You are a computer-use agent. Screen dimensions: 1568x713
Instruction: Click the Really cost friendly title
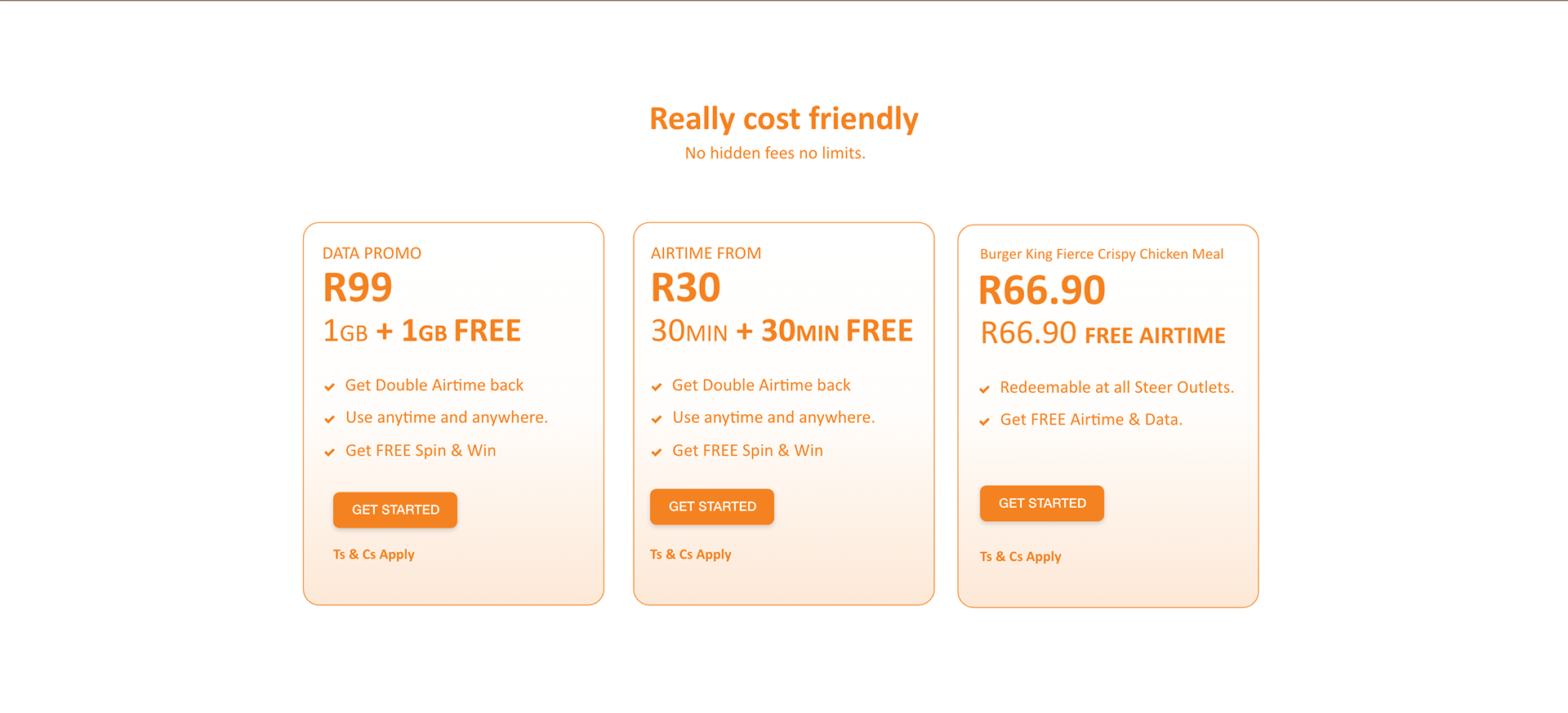coord(784,118)
